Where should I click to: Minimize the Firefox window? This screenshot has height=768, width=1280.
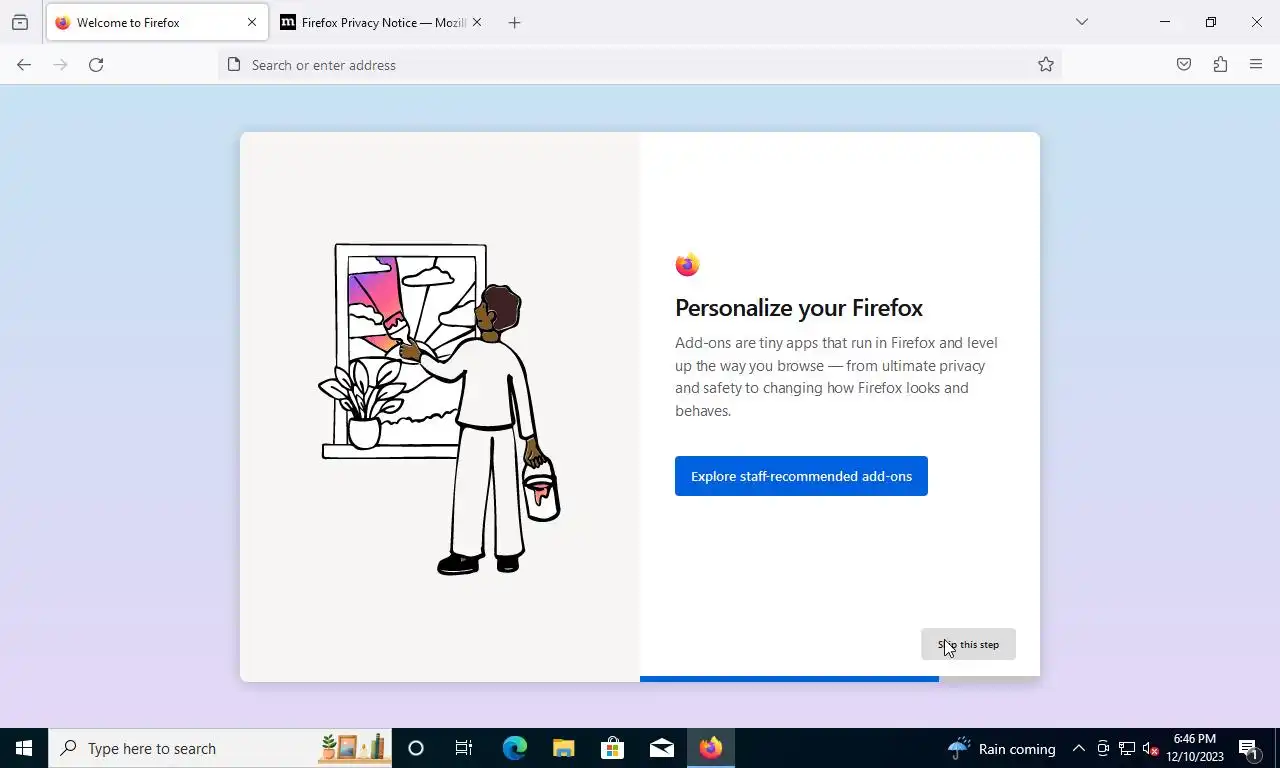tap(1164, 22)
